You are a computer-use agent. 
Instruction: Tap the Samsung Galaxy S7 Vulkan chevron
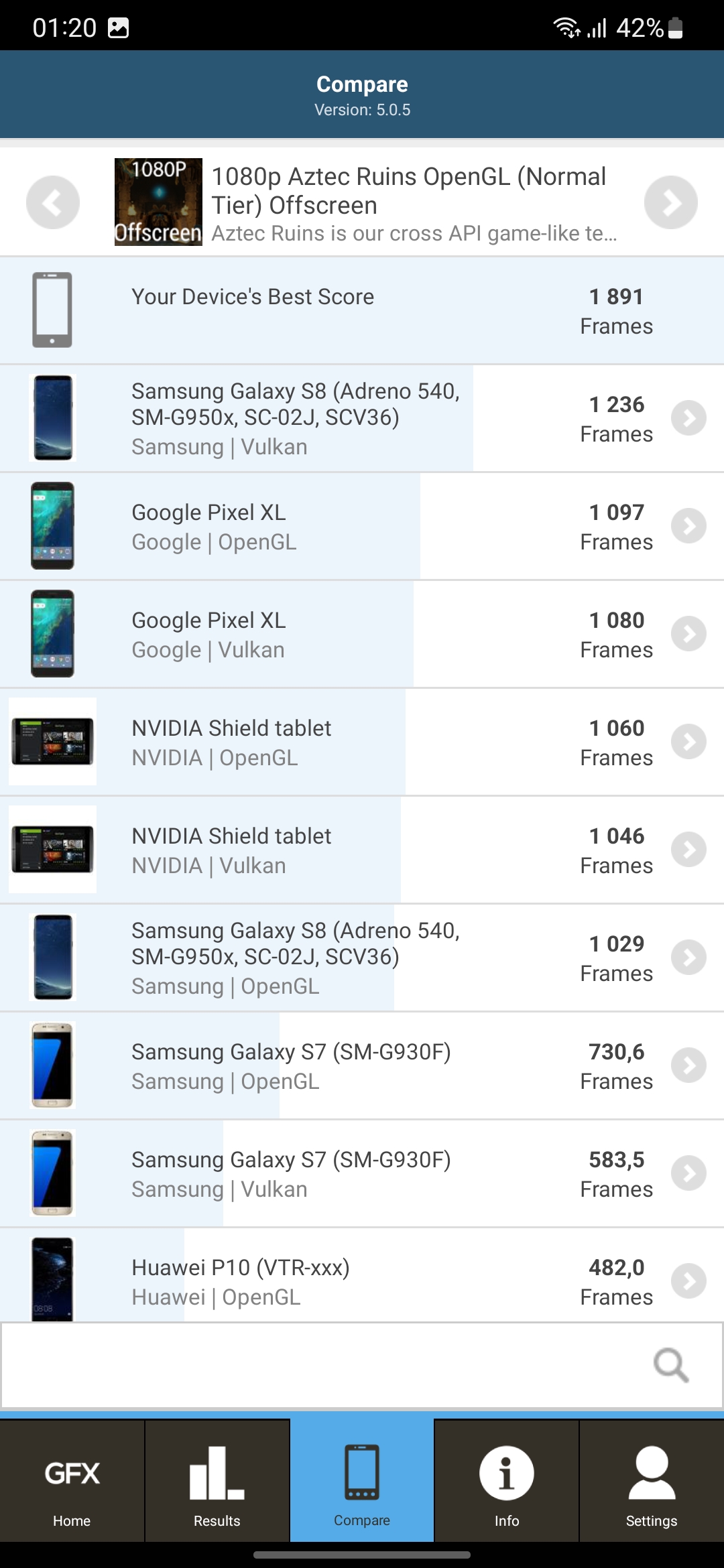(x=688, y=1173)
